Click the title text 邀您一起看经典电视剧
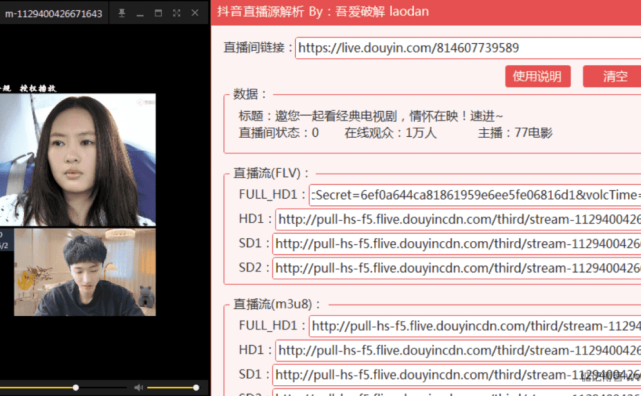The width and height of the screenshot is (641, 396). click(x=336, y=116)
